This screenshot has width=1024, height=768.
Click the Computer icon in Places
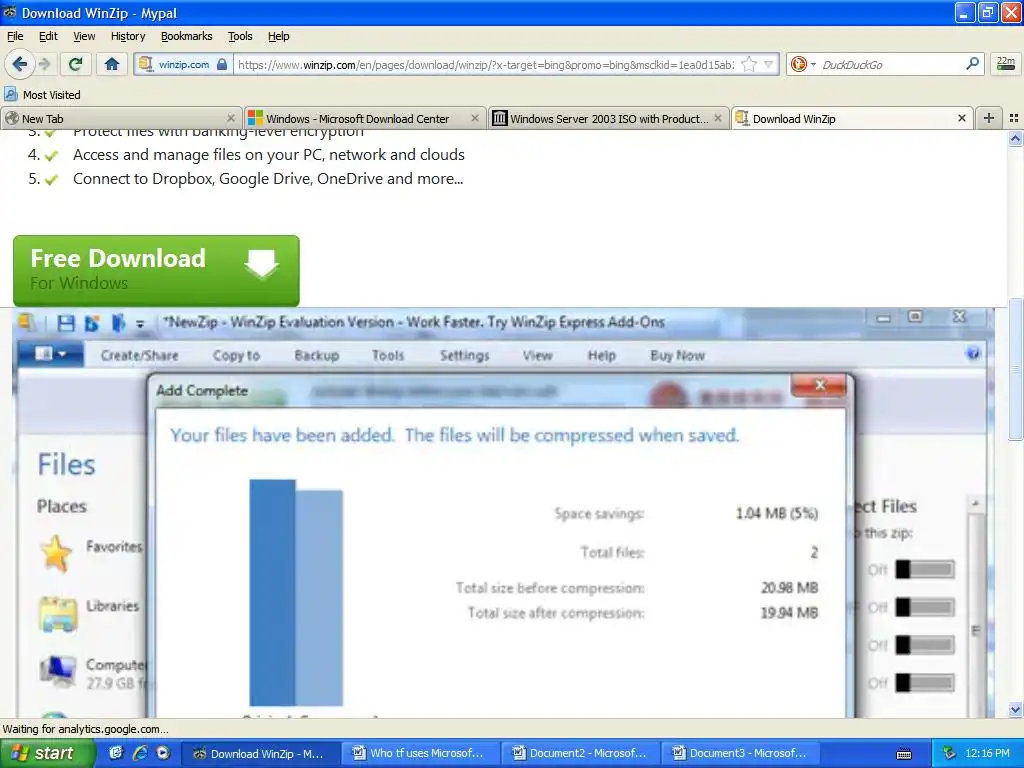tap(57, 671)
